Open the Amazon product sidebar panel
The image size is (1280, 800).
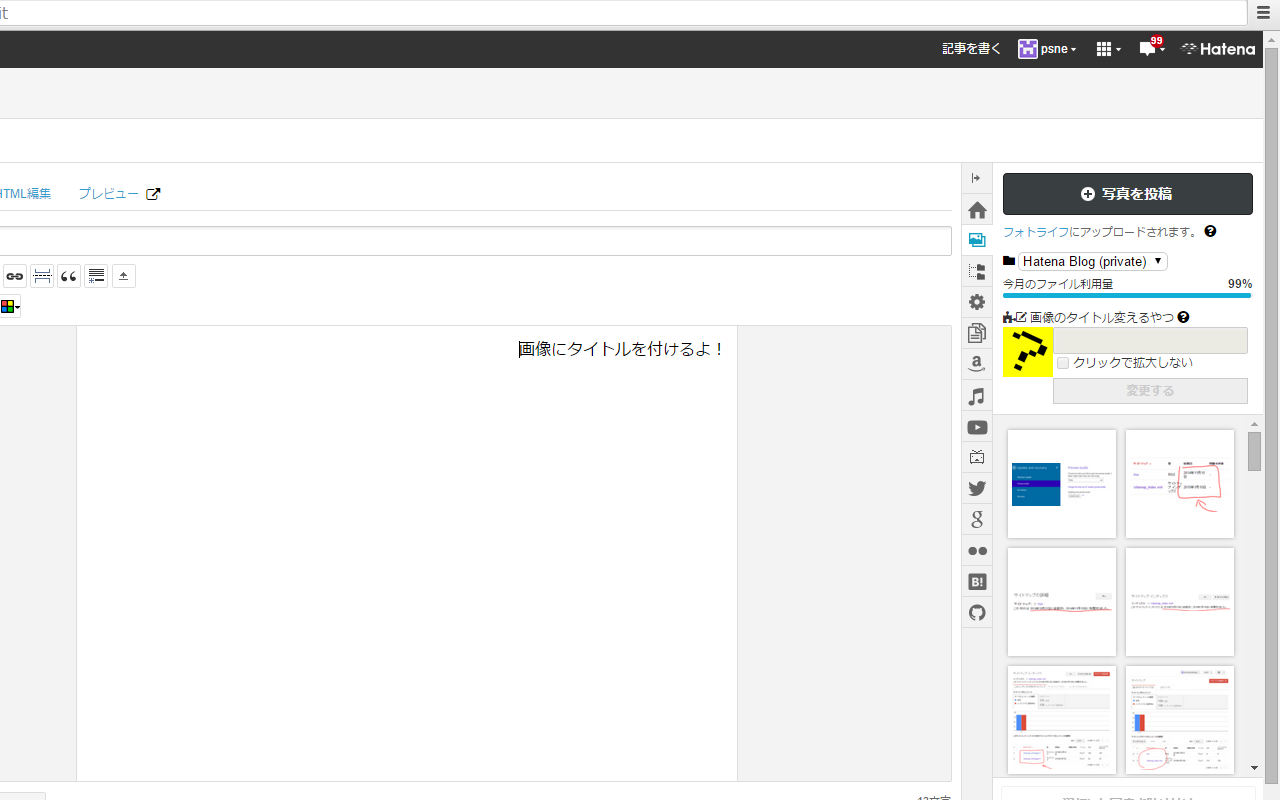pos(977,364)
